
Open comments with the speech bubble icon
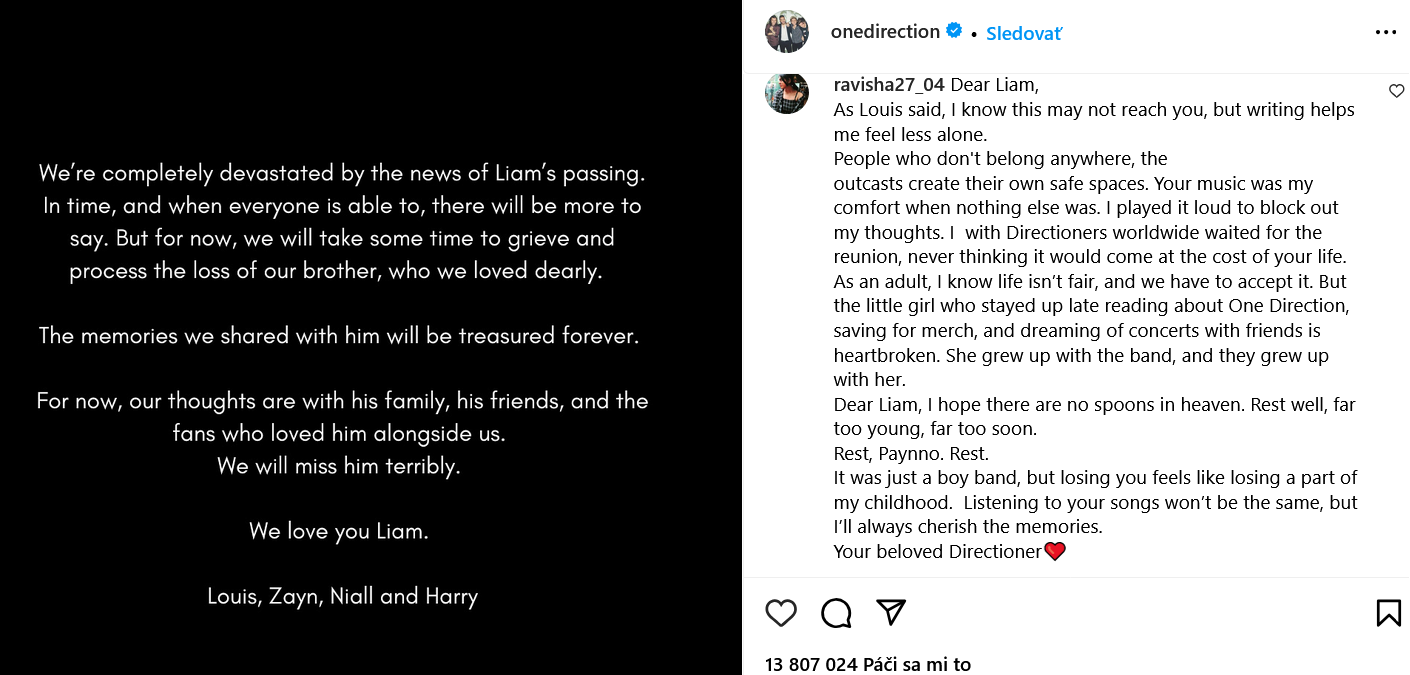click(836, 613)
